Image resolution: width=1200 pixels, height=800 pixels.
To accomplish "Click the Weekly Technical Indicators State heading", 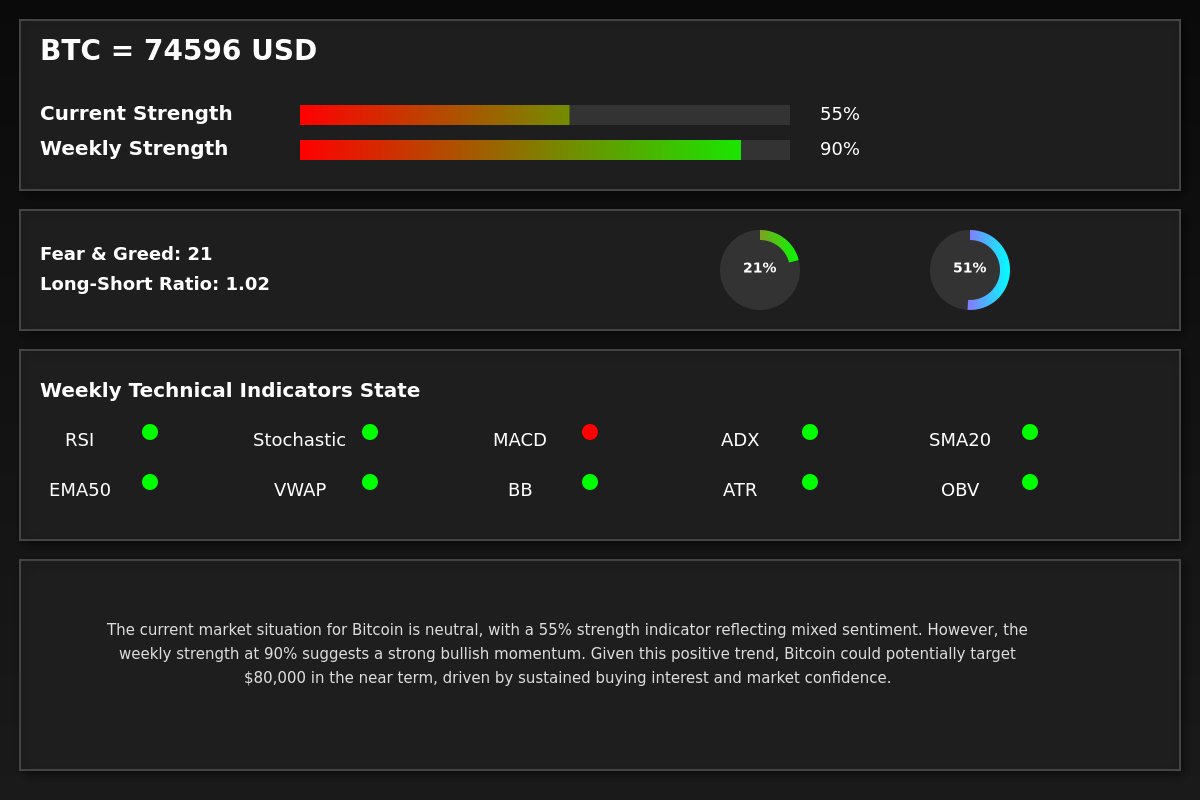I will point(230,391).
